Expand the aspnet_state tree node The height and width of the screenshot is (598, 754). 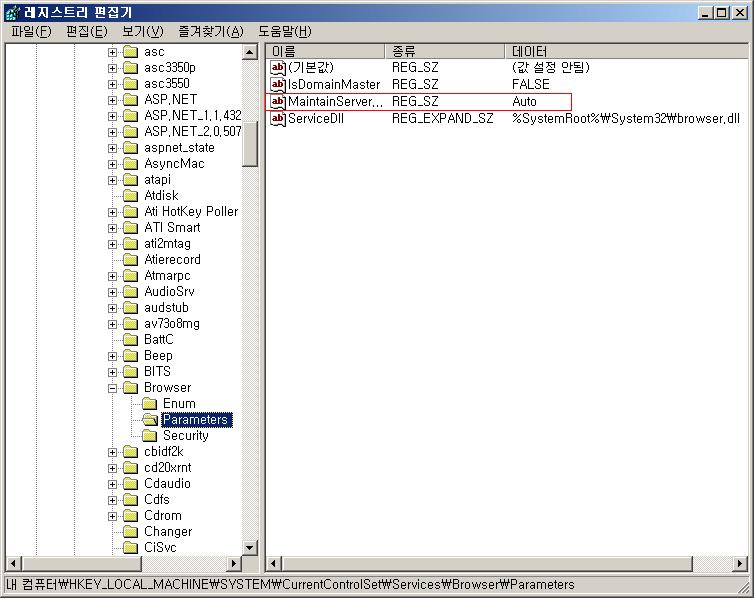pos(112,148)
